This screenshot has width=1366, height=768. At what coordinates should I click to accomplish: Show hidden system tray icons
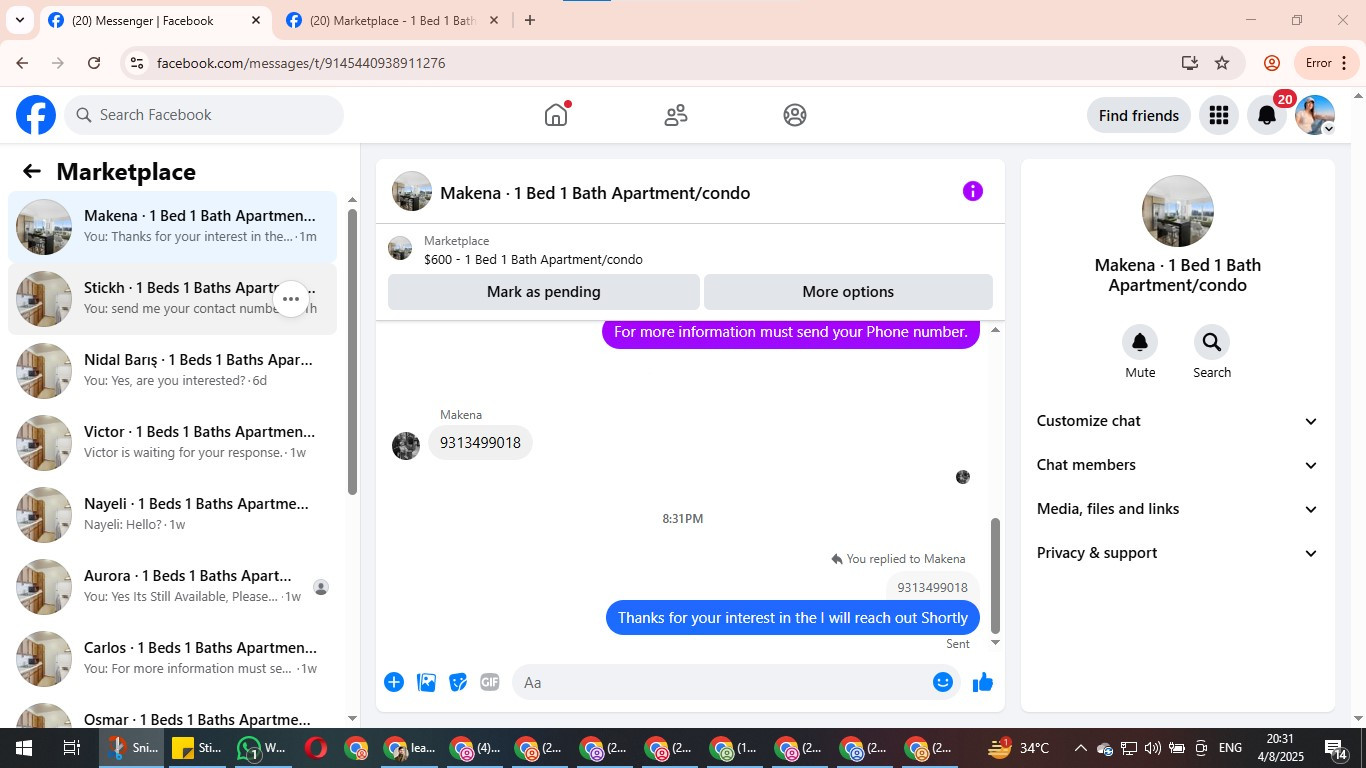(x=1080, y=748)
